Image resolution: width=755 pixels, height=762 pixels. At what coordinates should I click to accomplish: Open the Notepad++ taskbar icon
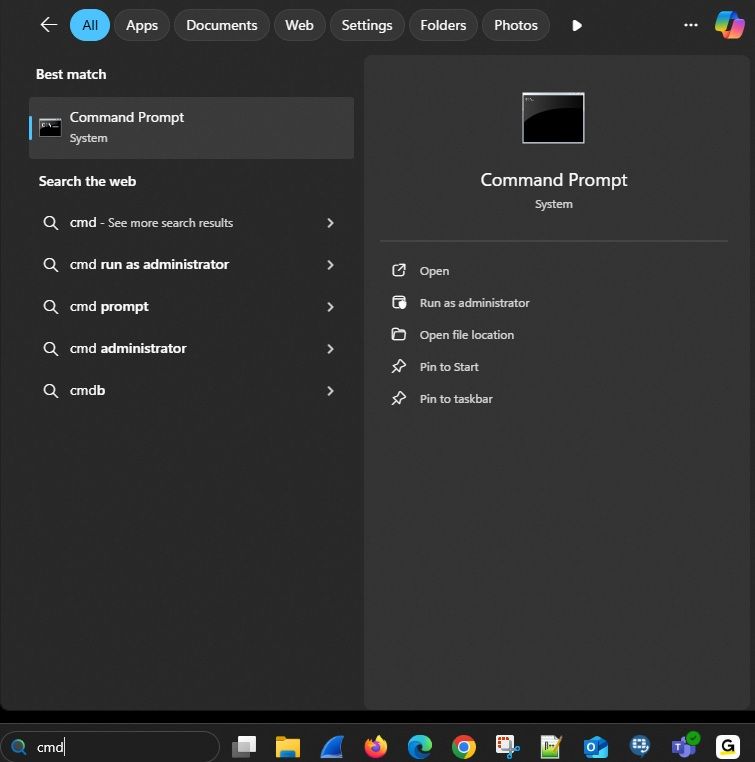551,746
